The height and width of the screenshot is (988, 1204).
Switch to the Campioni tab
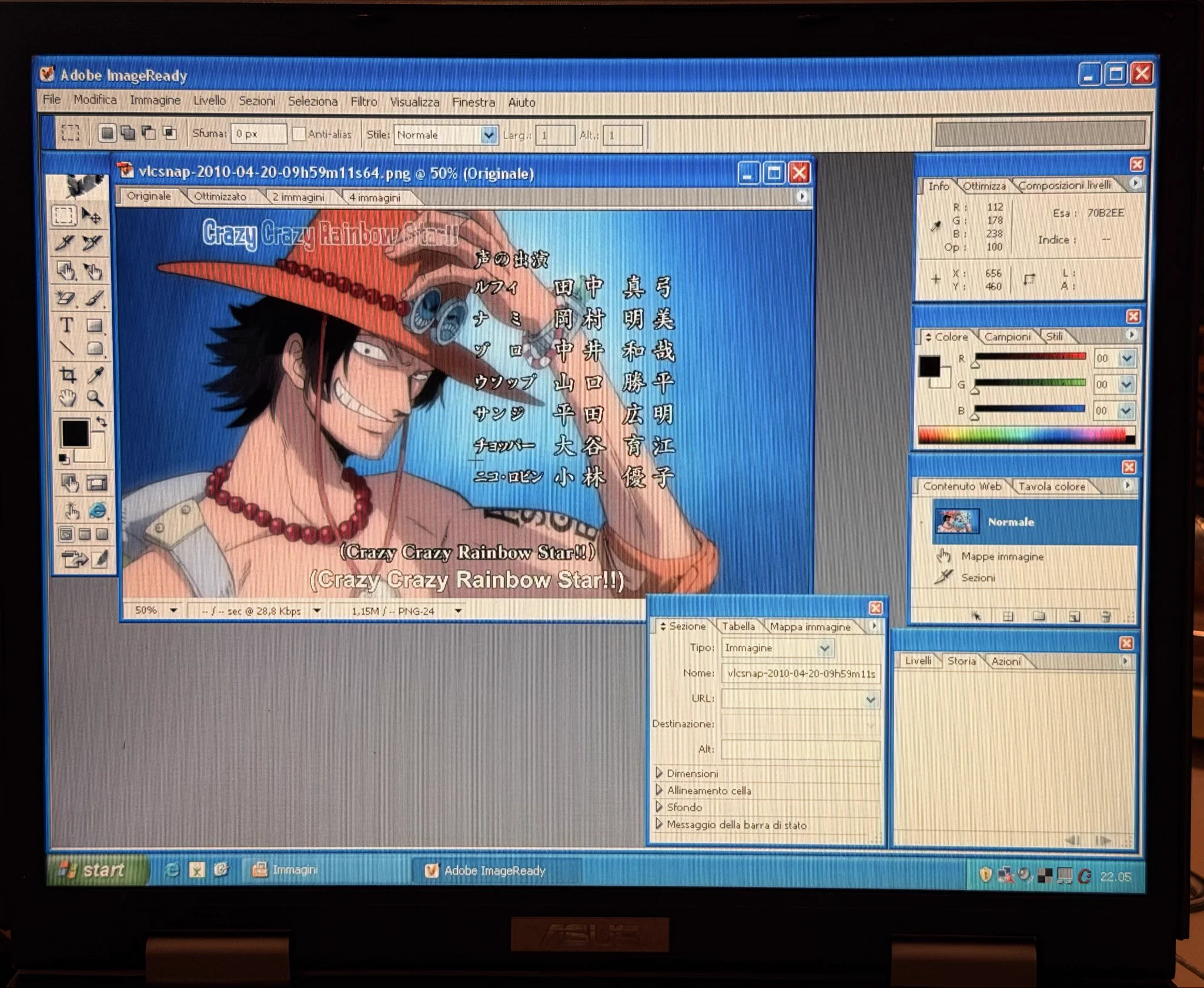[1007, 336]
